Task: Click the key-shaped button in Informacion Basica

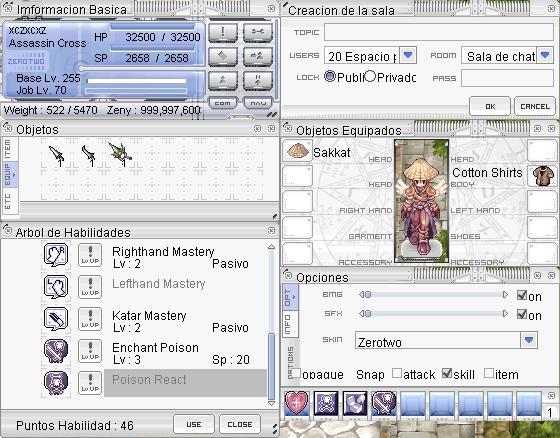Action: 258,33
